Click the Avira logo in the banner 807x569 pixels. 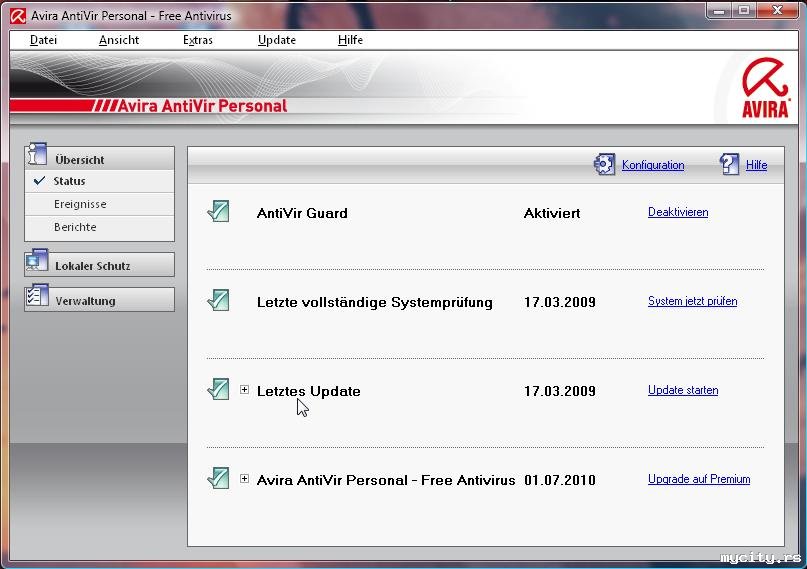[x=765, y=87]
